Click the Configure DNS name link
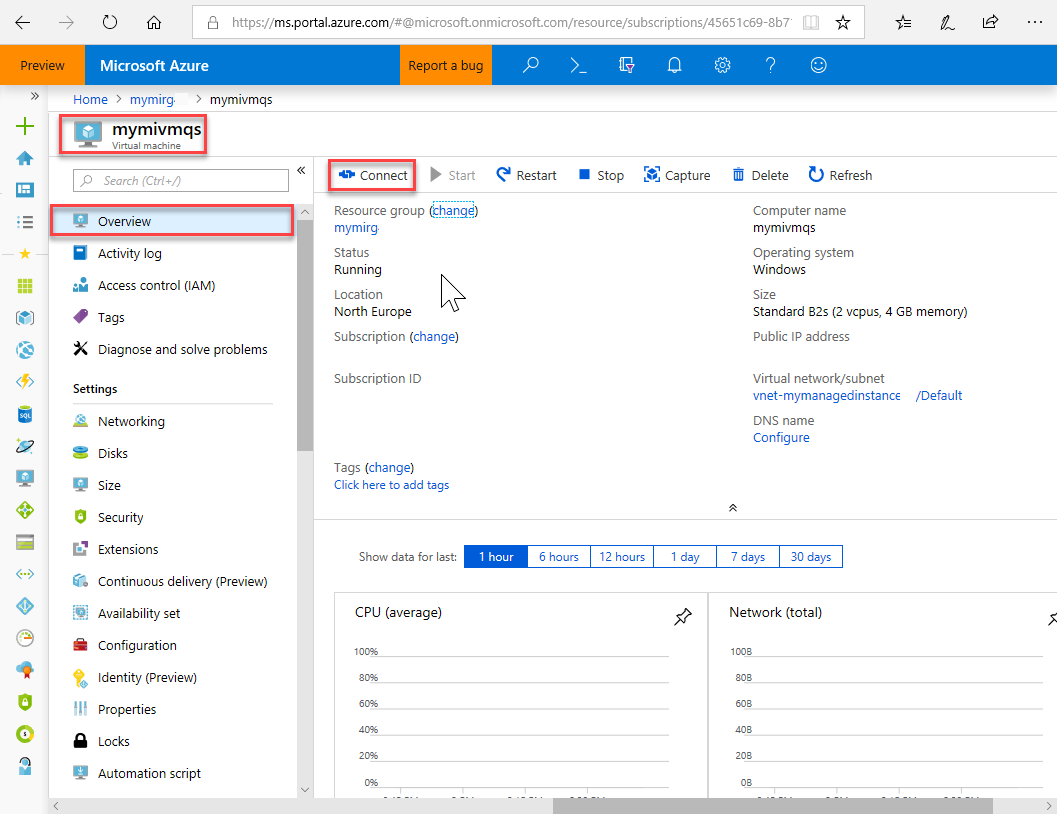 point(781,438)
